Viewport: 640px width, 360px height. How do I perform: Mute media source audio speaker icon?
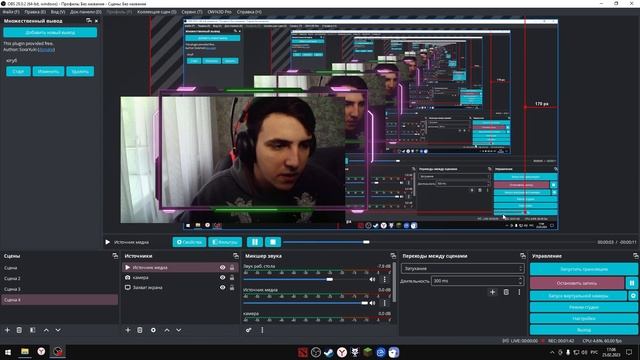click(x=372, y=303)
